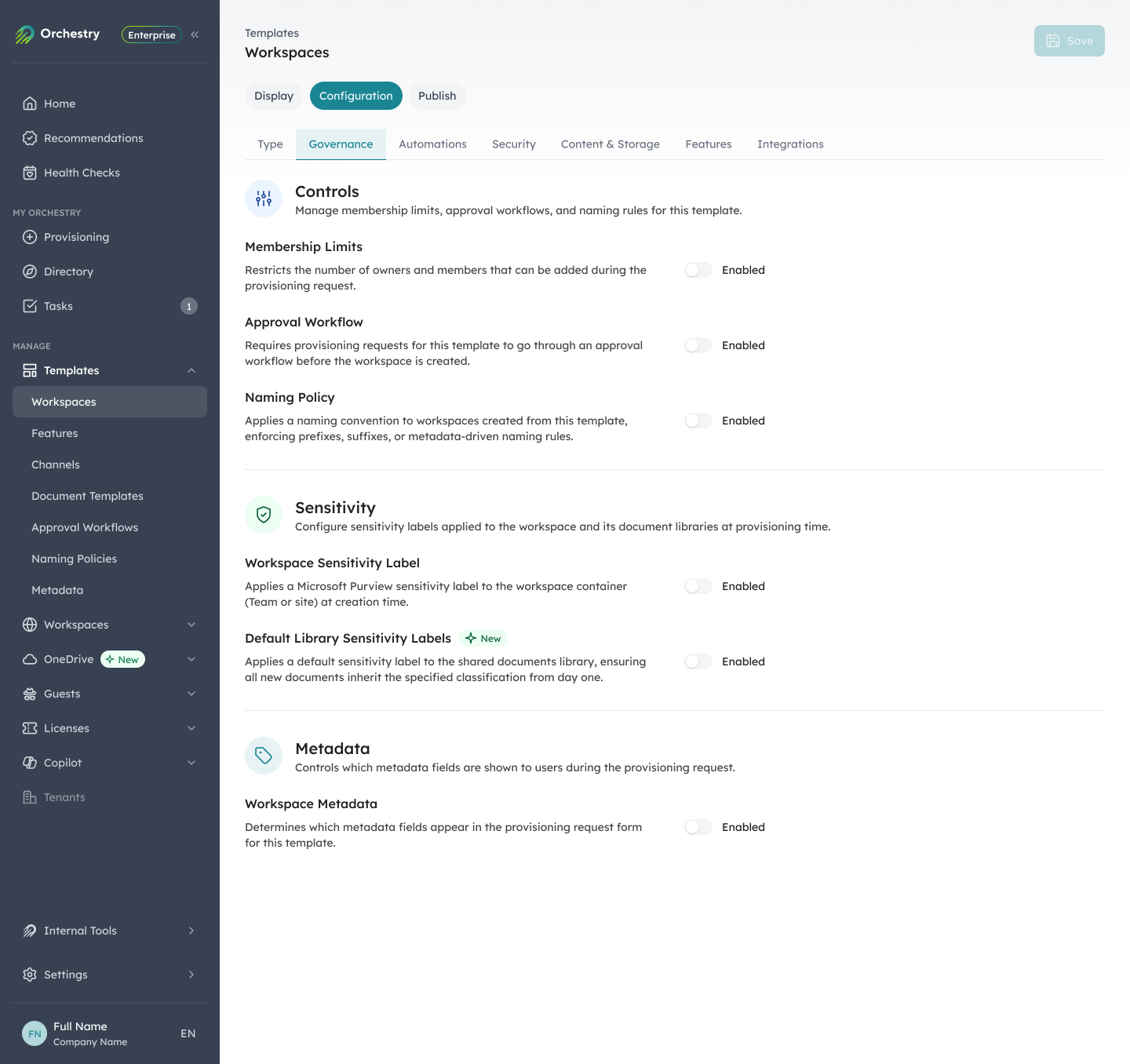
Task: Expand the Copilot menu chevron
Action: click(x=191, y=763)
